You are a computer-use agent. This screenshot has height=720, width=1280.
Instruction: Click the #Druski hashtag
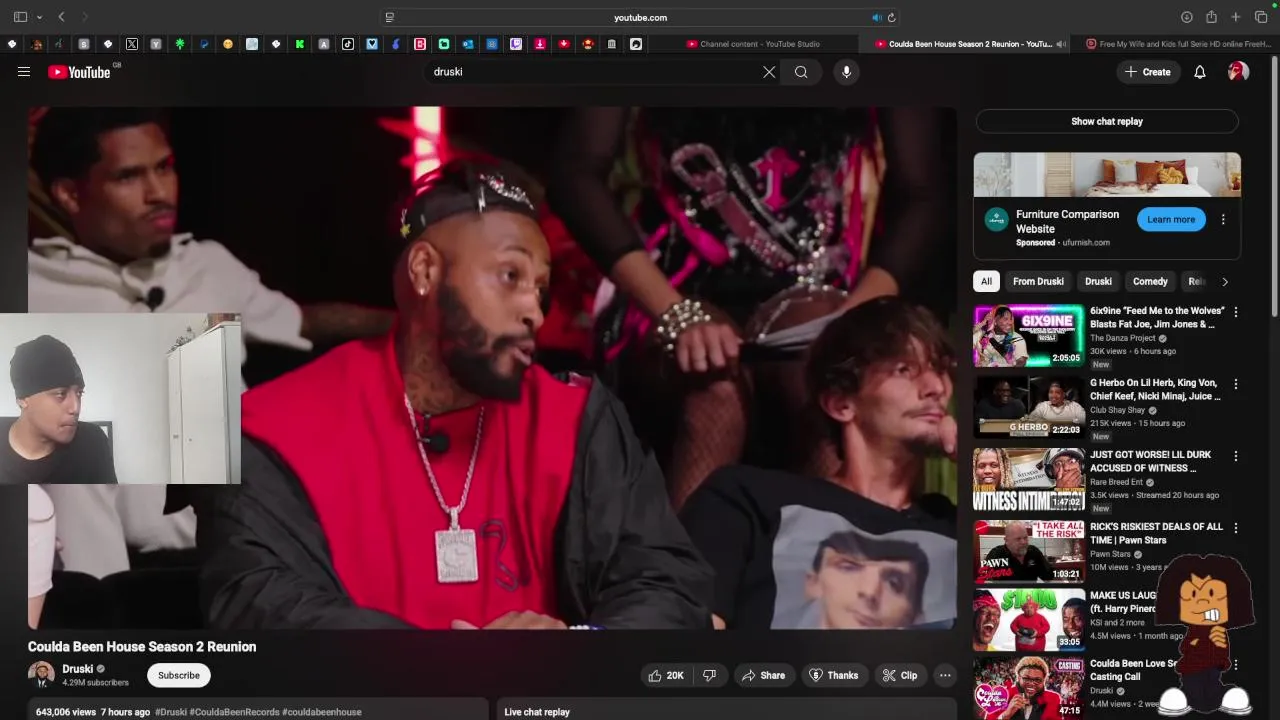(170, 712)
